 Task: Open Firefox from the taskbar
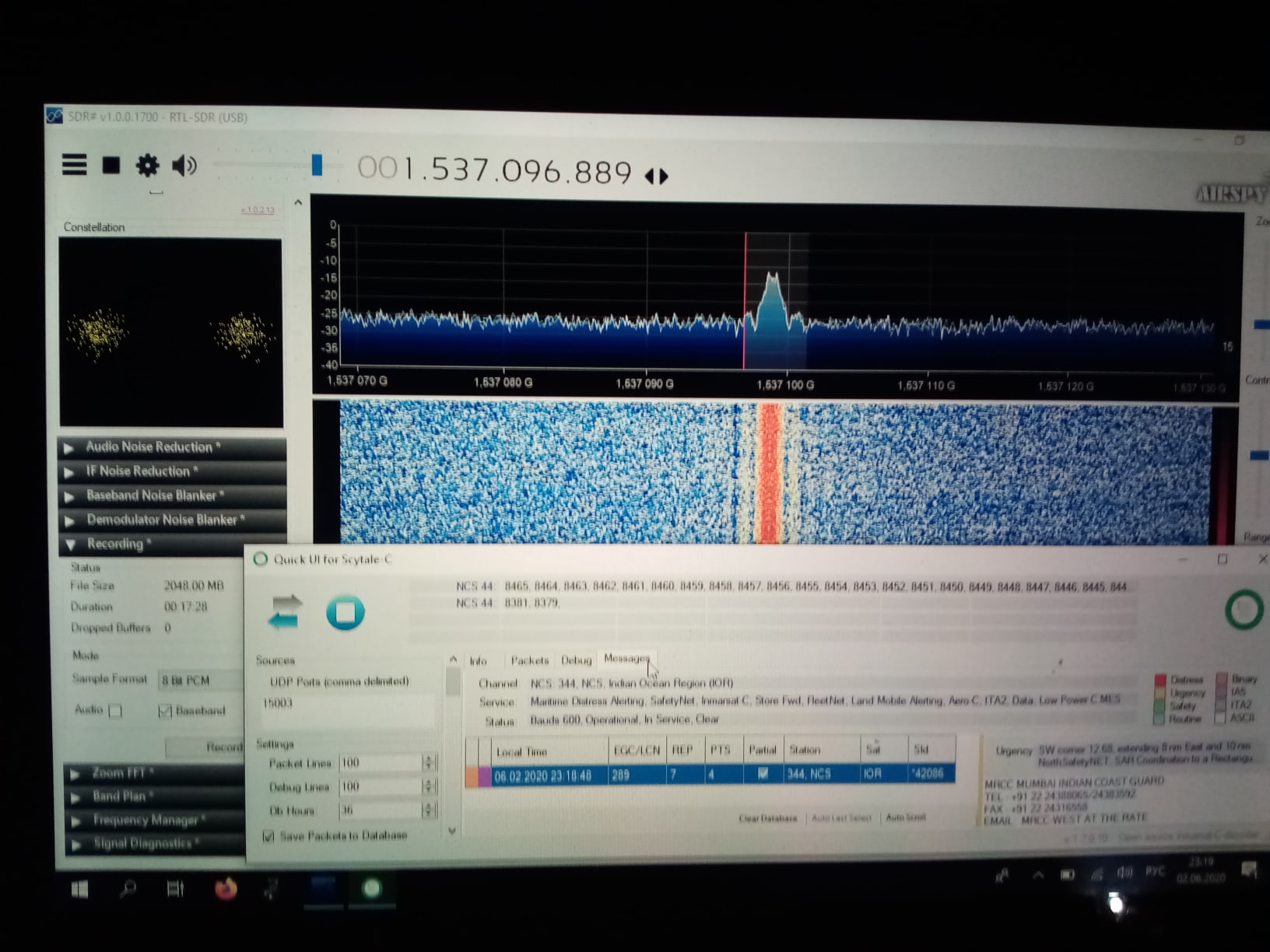[x=226, y=888]
